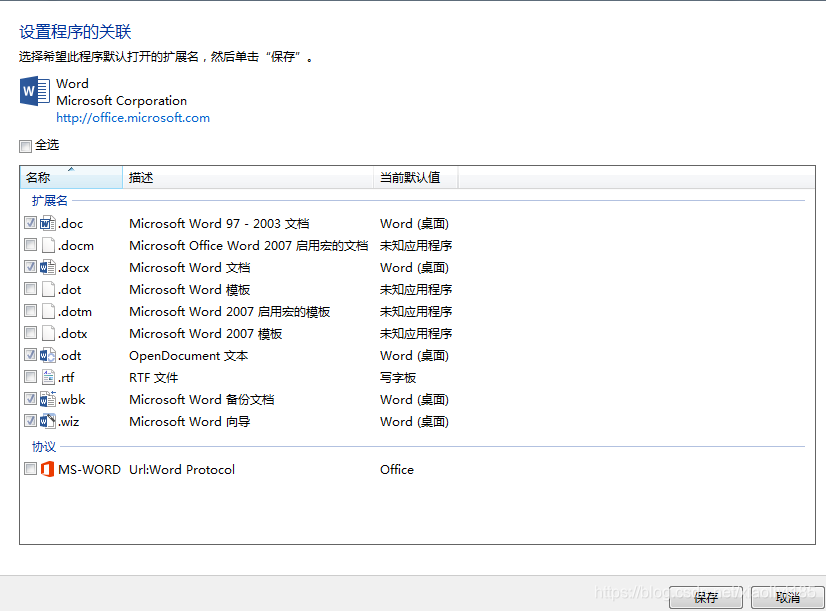Click the .doc file type icon
826x611 pixels.
click(x=47, y=224)
